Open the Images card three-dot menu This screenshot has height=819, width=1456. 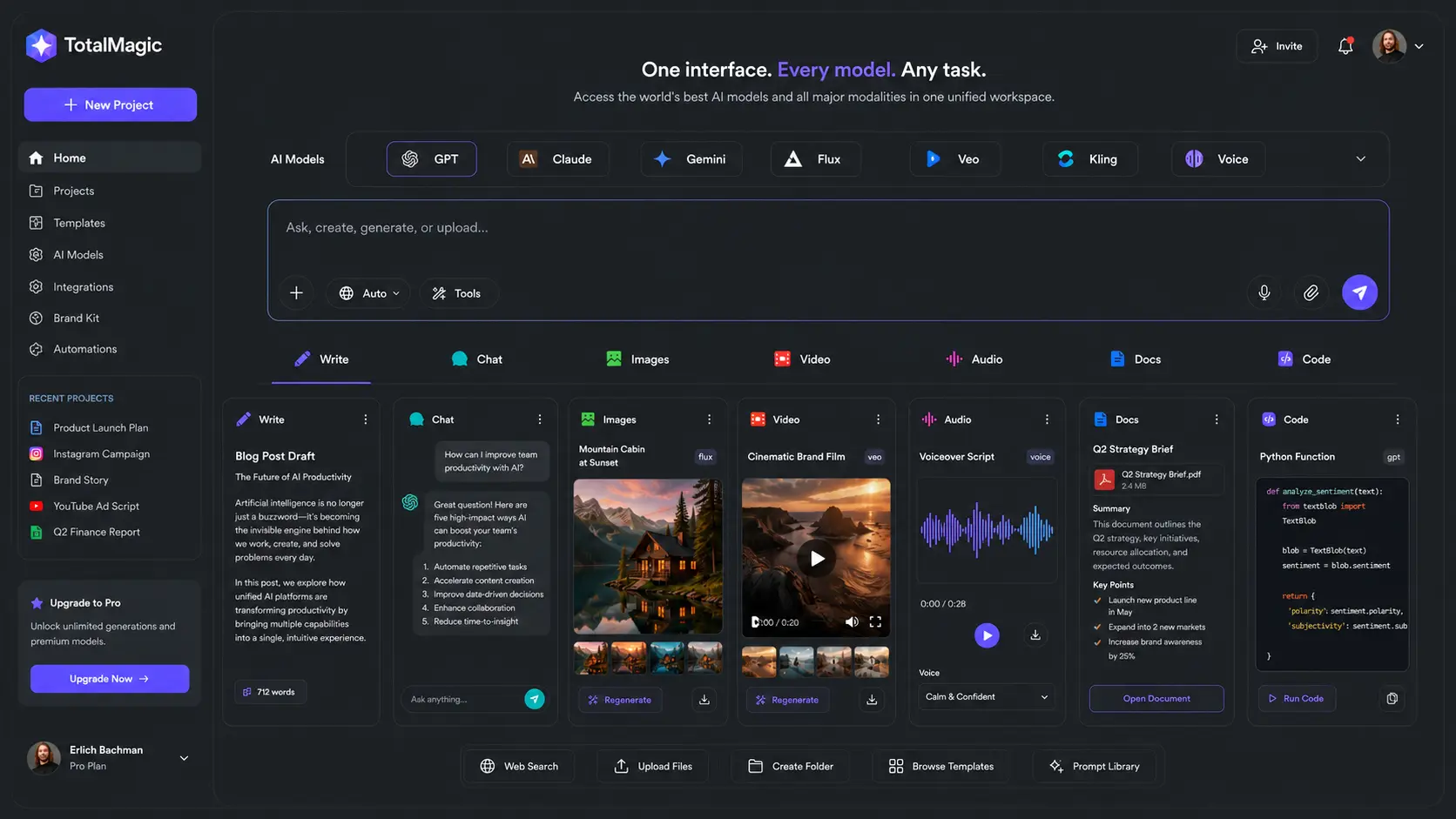click(709, 420)
